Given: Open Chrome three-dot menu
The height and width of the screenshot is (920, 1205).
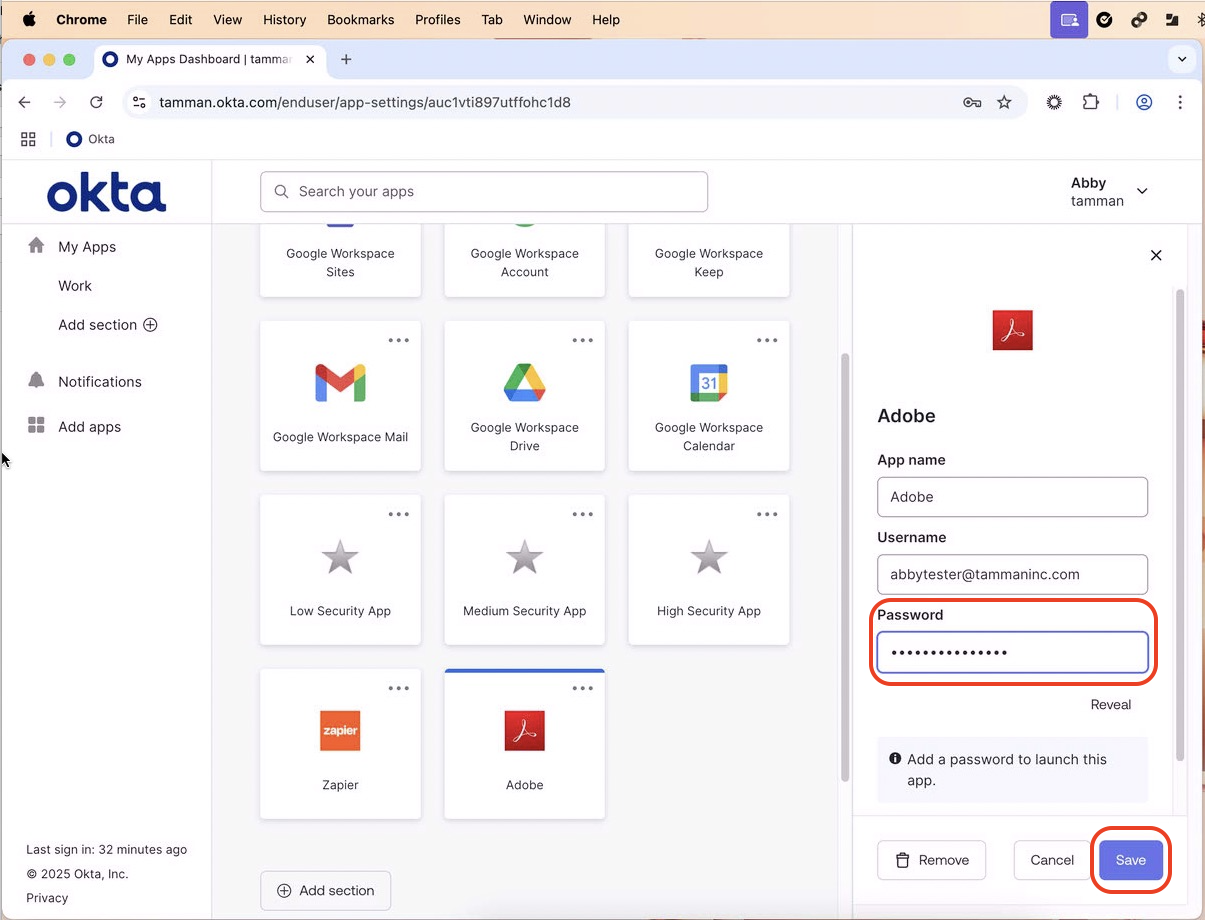Looking at the screenshot, I should coord(1180,102).
